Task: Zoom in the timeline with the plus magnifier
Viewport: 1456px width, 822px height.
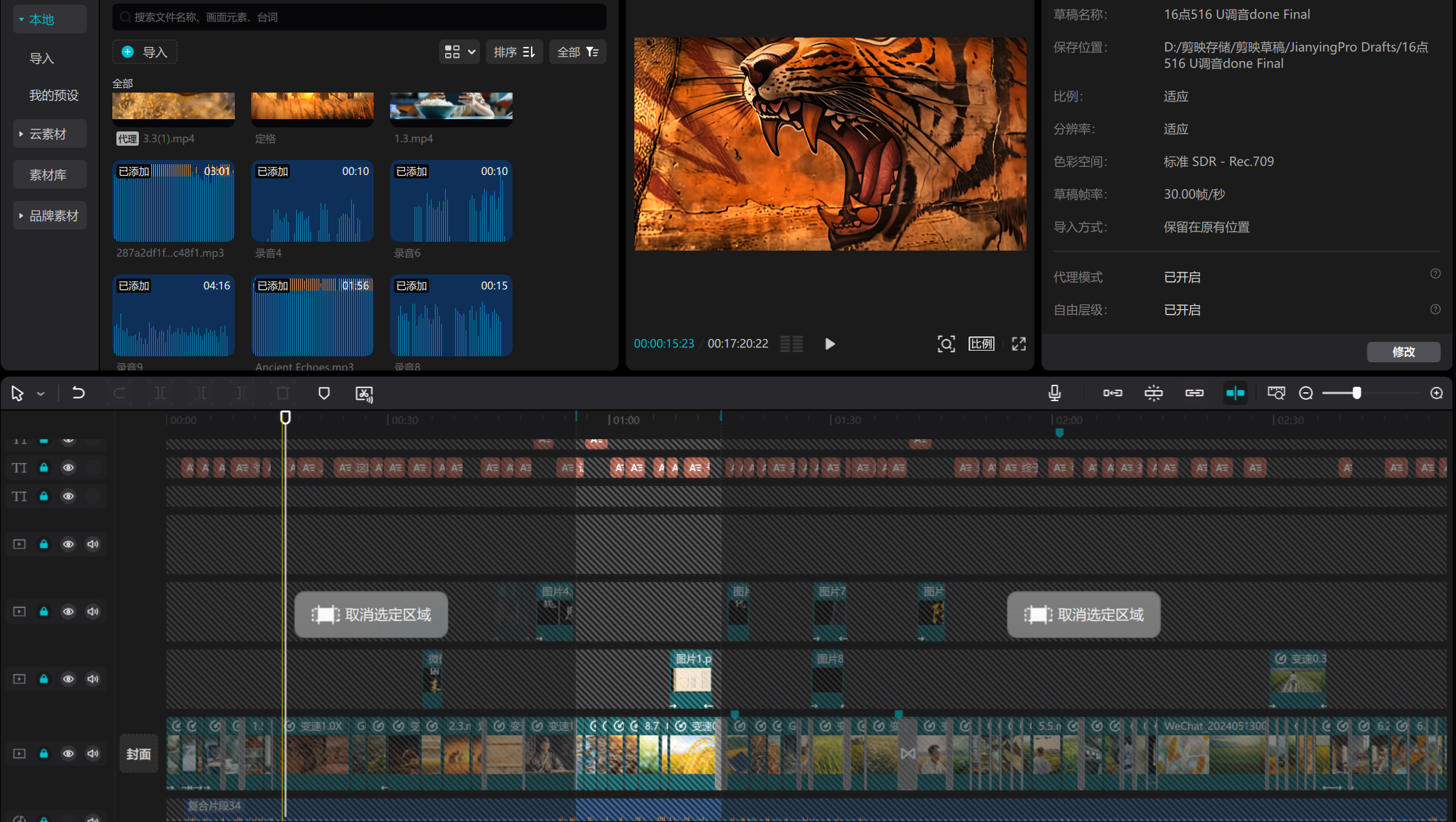Action: 1436,393
